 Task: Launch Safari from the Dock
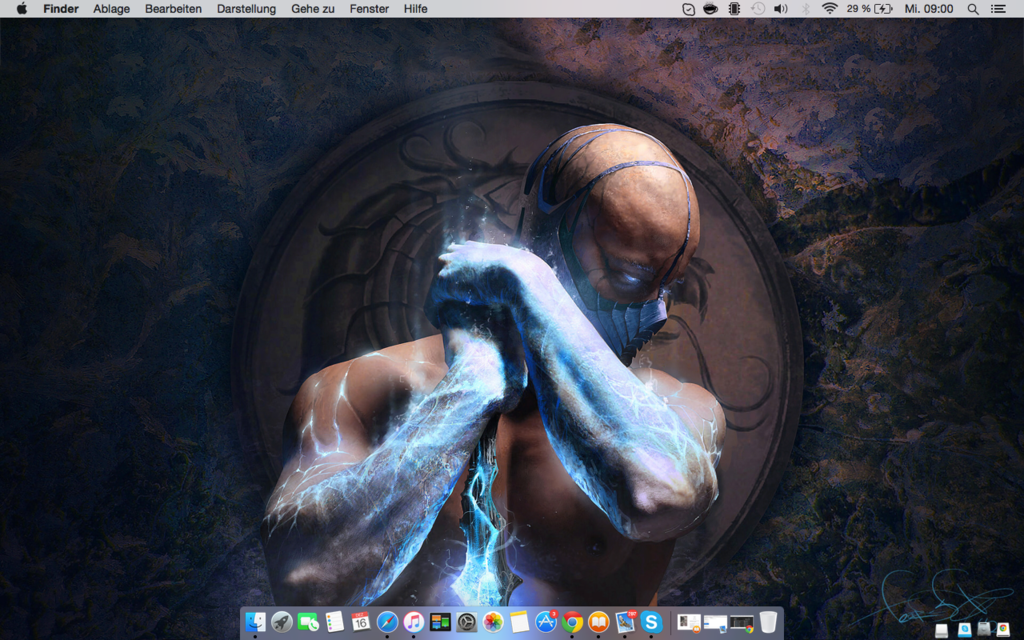pyautogui.click(x=387, y=622)
